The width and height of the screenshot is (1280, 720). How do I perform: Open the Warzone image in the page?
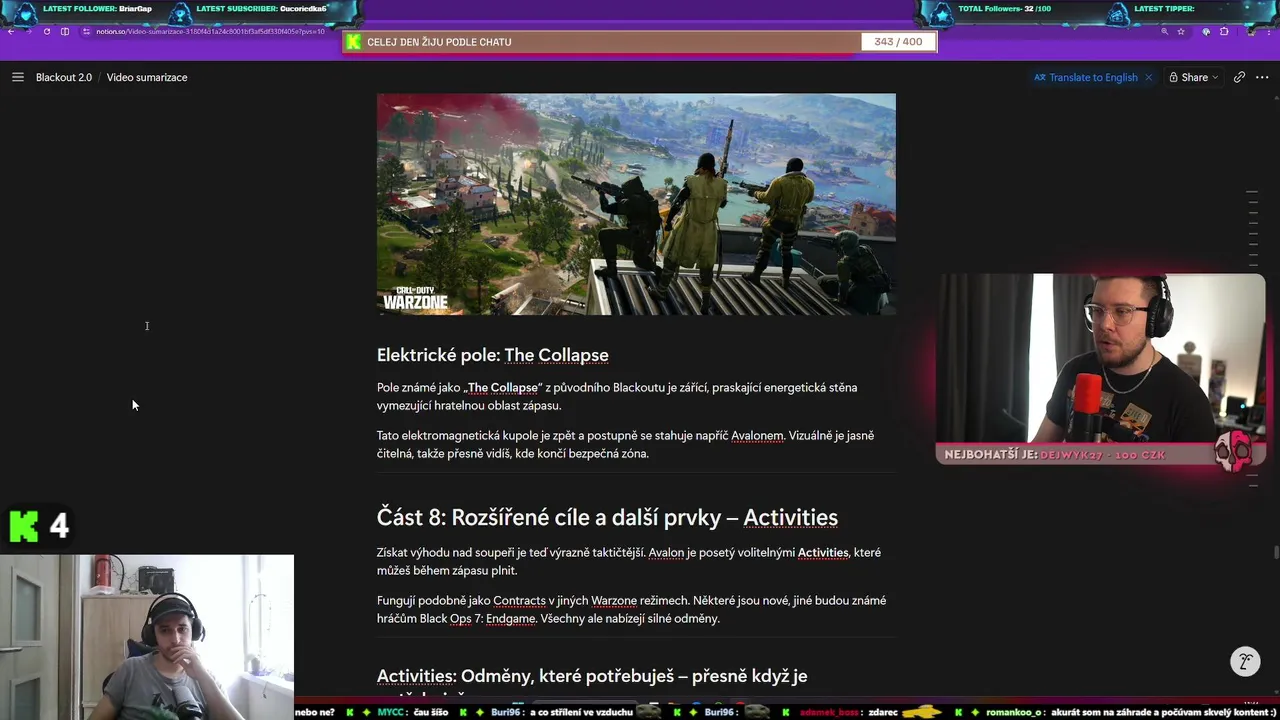[x=636, y=204]
